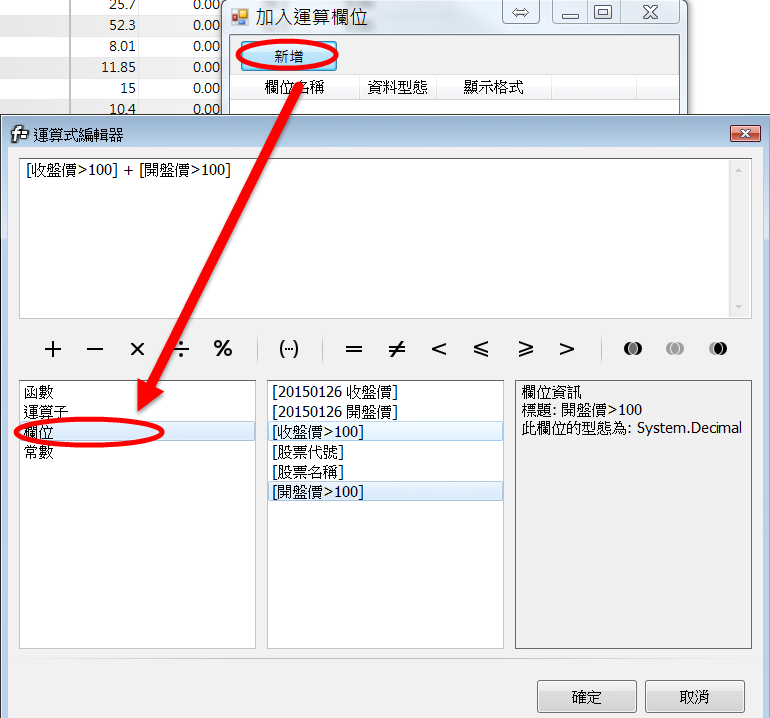Click the last overlapping-circles logic operator
The height and width of the screenshot is (718, 770).
pos(717,349)
